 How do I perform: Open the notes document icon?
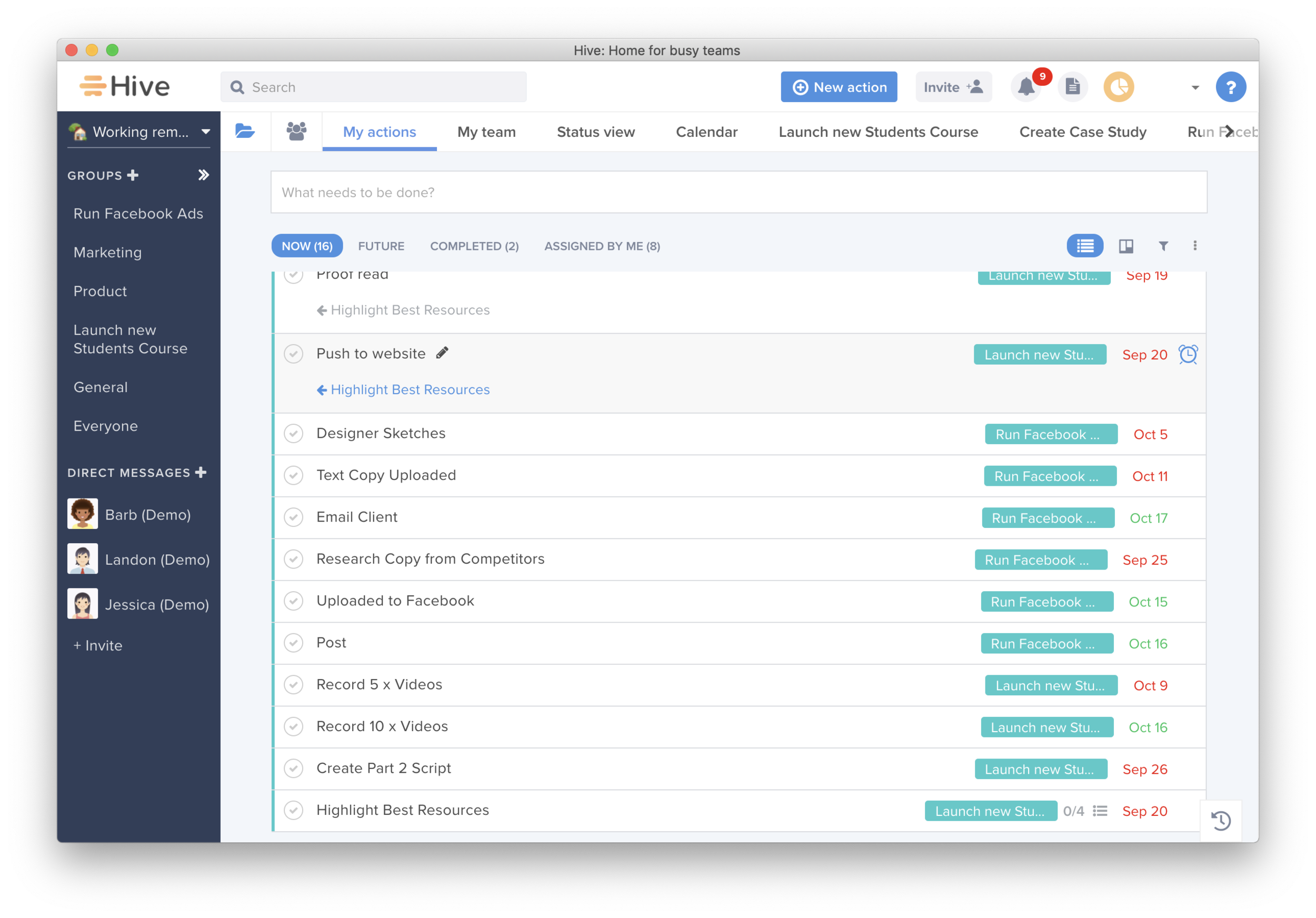pos(1072,87)
